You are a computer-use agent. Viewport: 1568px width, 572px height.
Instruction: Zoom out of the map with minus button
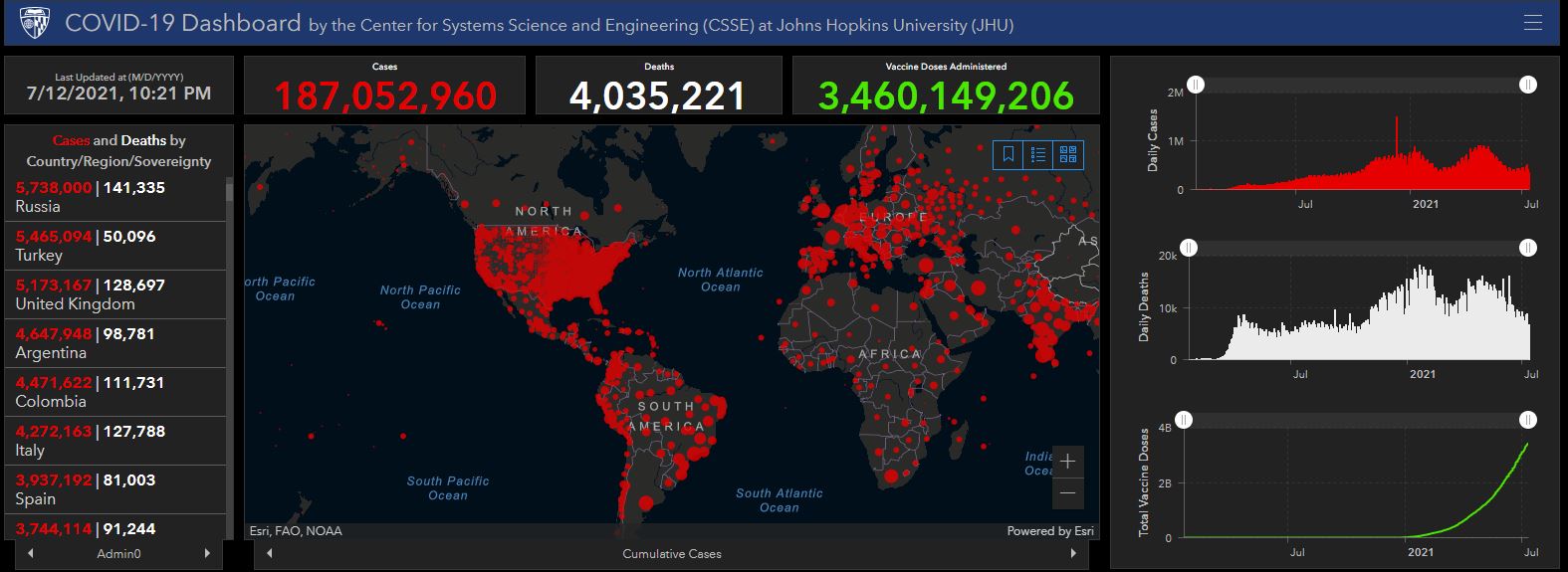1067,493
